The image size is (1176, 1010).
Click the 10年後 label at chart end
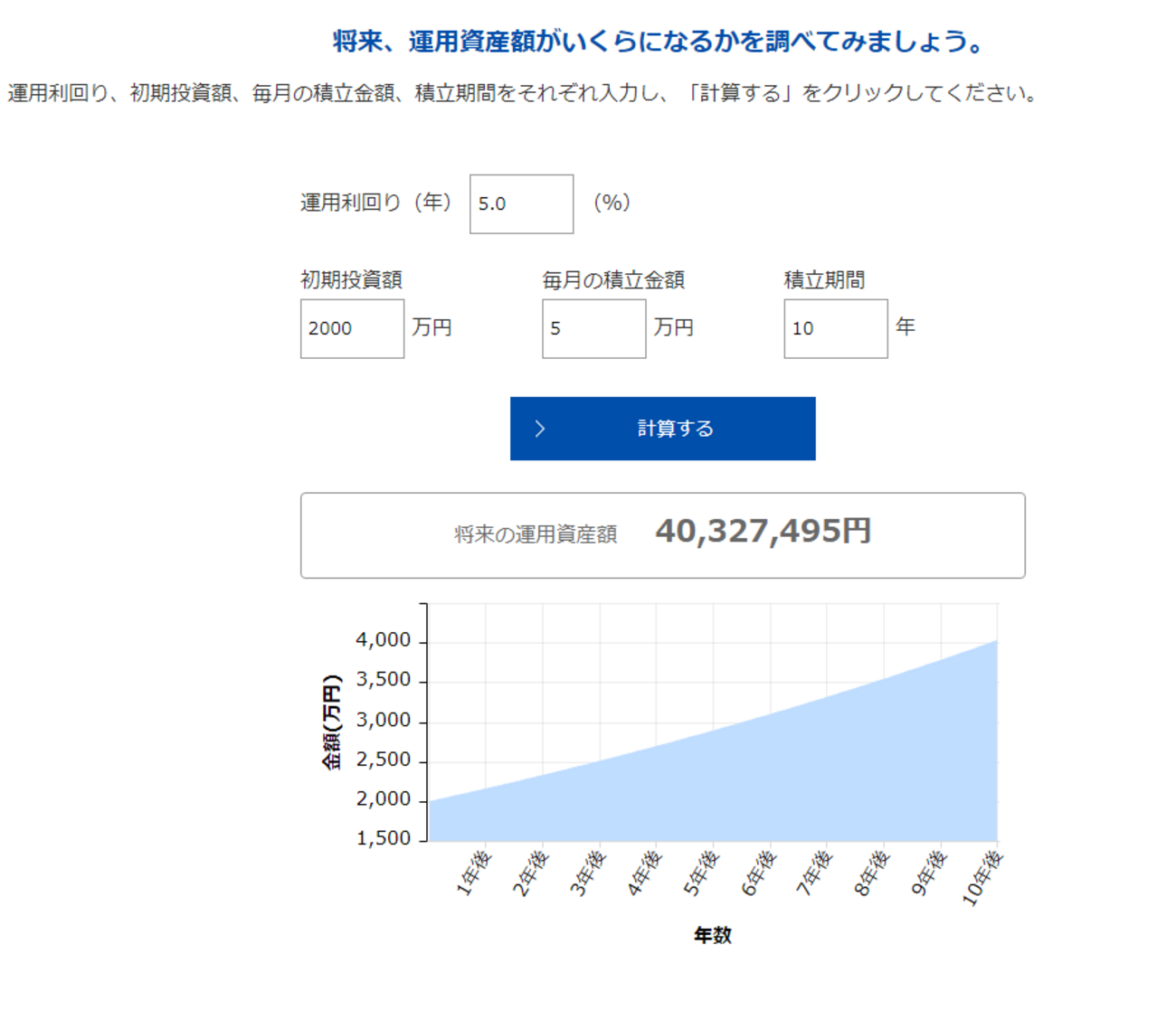click(982, 879)
